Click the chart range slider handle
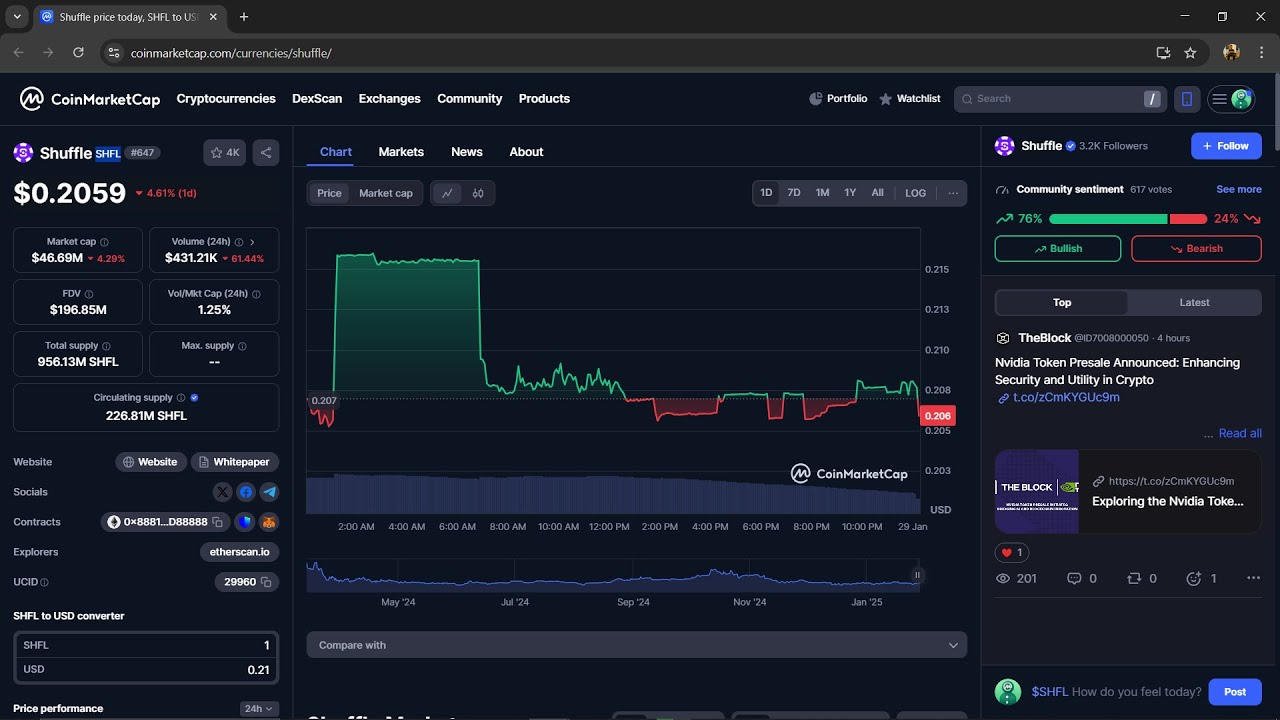Image resolution: width=1280 pixels, height=720 pixels. pyautogui.click(x=917, y=575)
